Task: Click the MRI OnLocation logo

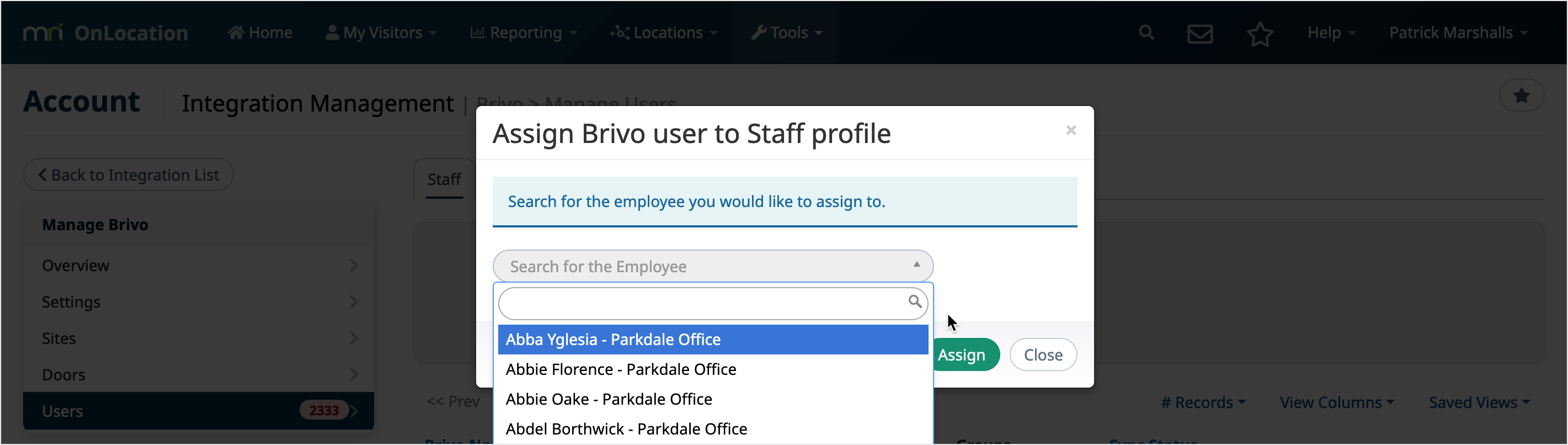Action: (105, 33)
